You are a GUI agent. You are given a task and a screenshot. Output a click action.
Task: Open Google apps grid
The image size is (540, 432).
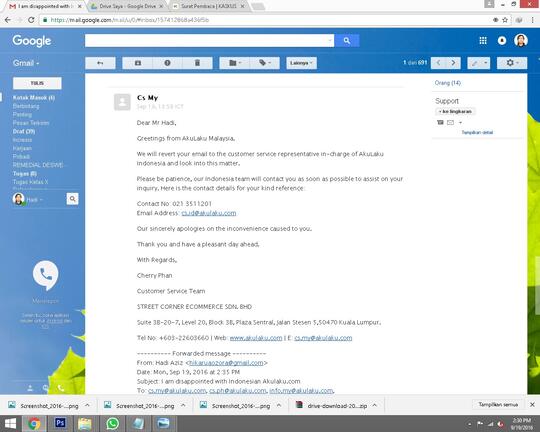(483, 41)
